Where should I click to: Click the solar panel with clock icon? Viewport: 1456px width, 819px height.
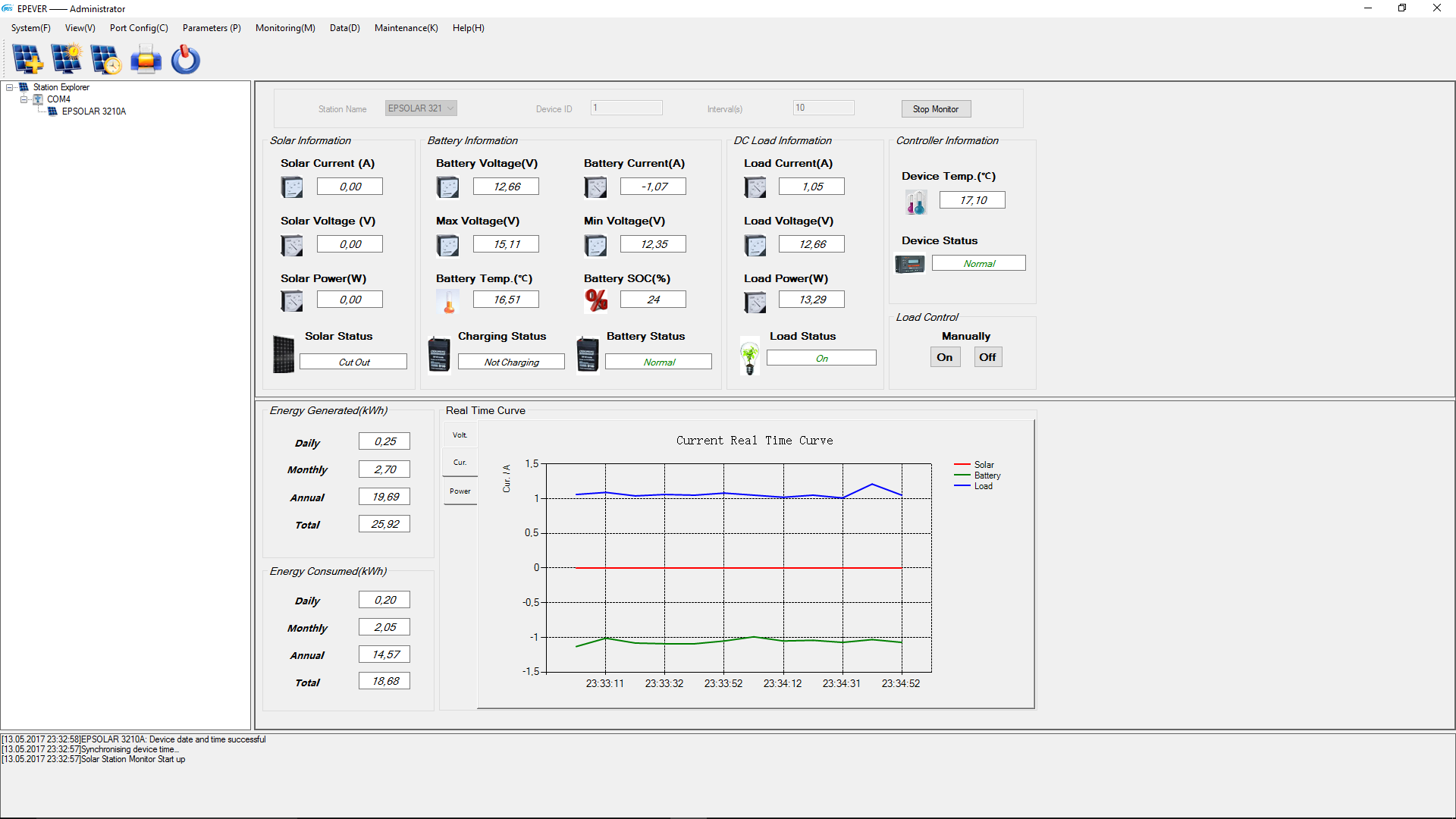click(x=106, y=59)
